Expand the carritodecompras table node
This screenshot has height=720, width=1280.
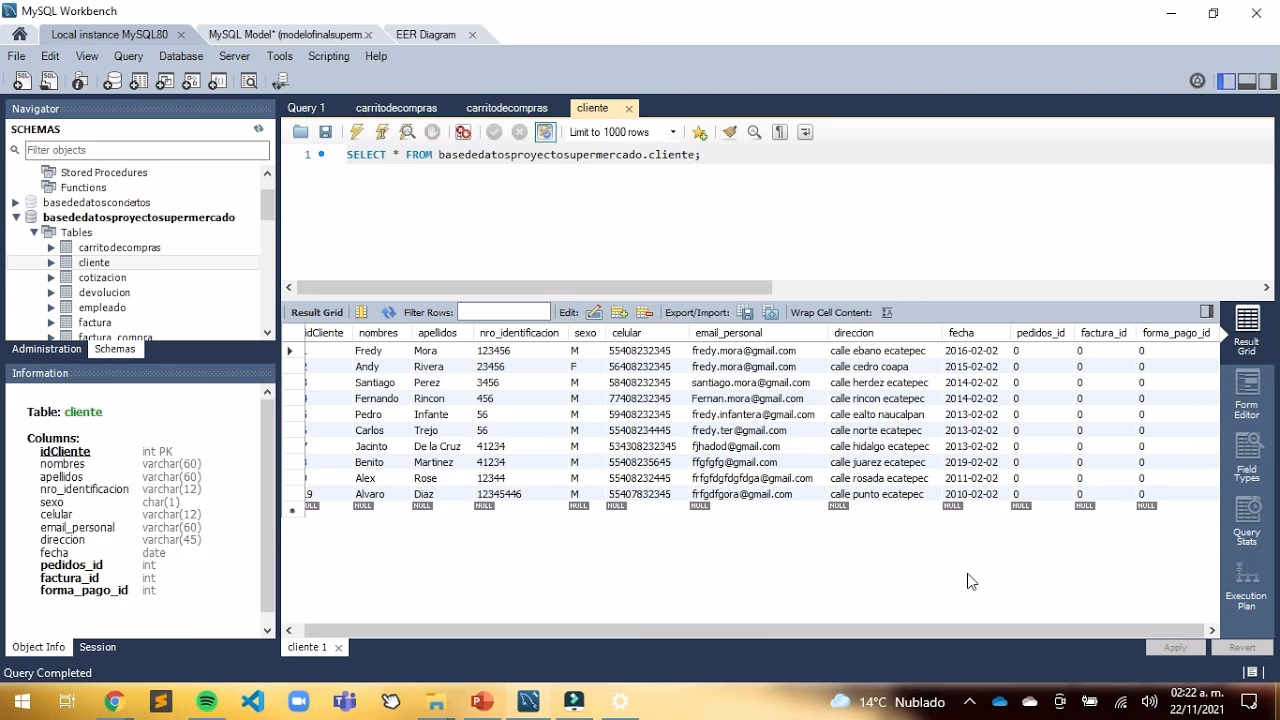coord(51,248)
